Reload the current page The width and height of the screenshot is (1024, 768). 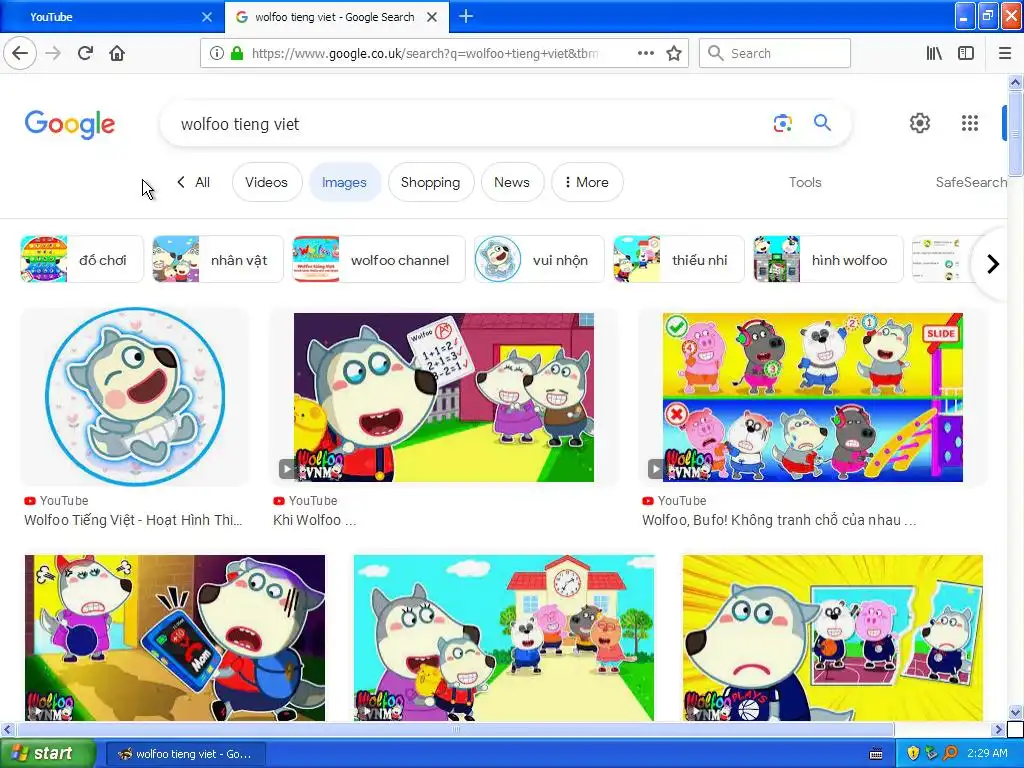(85, 53)
